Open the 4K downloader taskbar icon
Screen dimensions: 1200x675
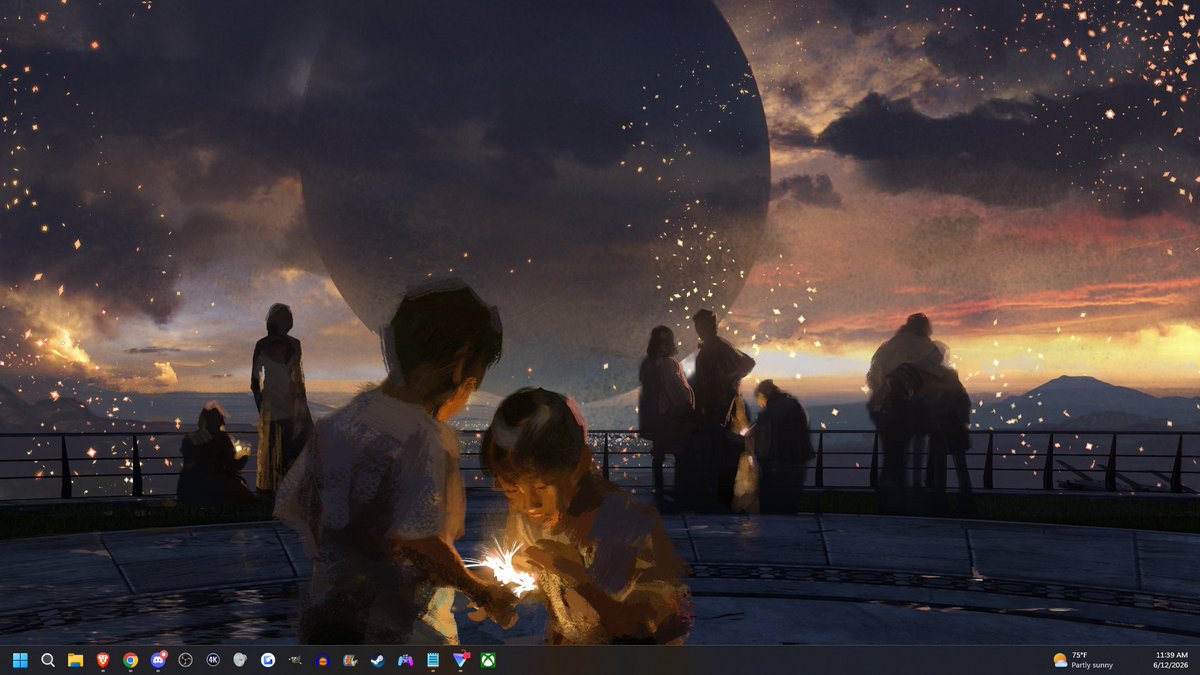click(x=213, y=660)
